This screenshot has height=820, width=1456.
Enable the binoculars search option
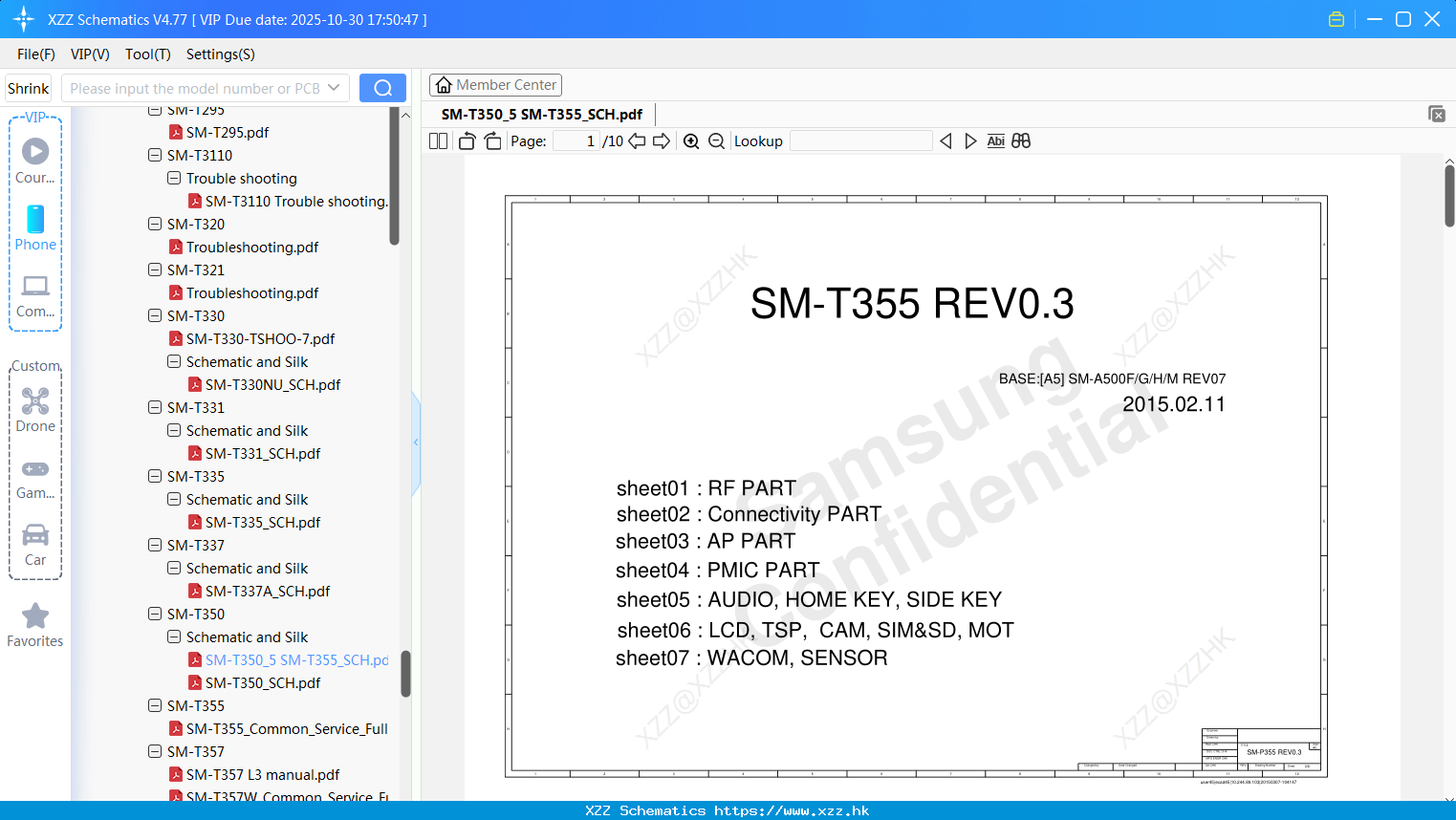[1020, 140]
